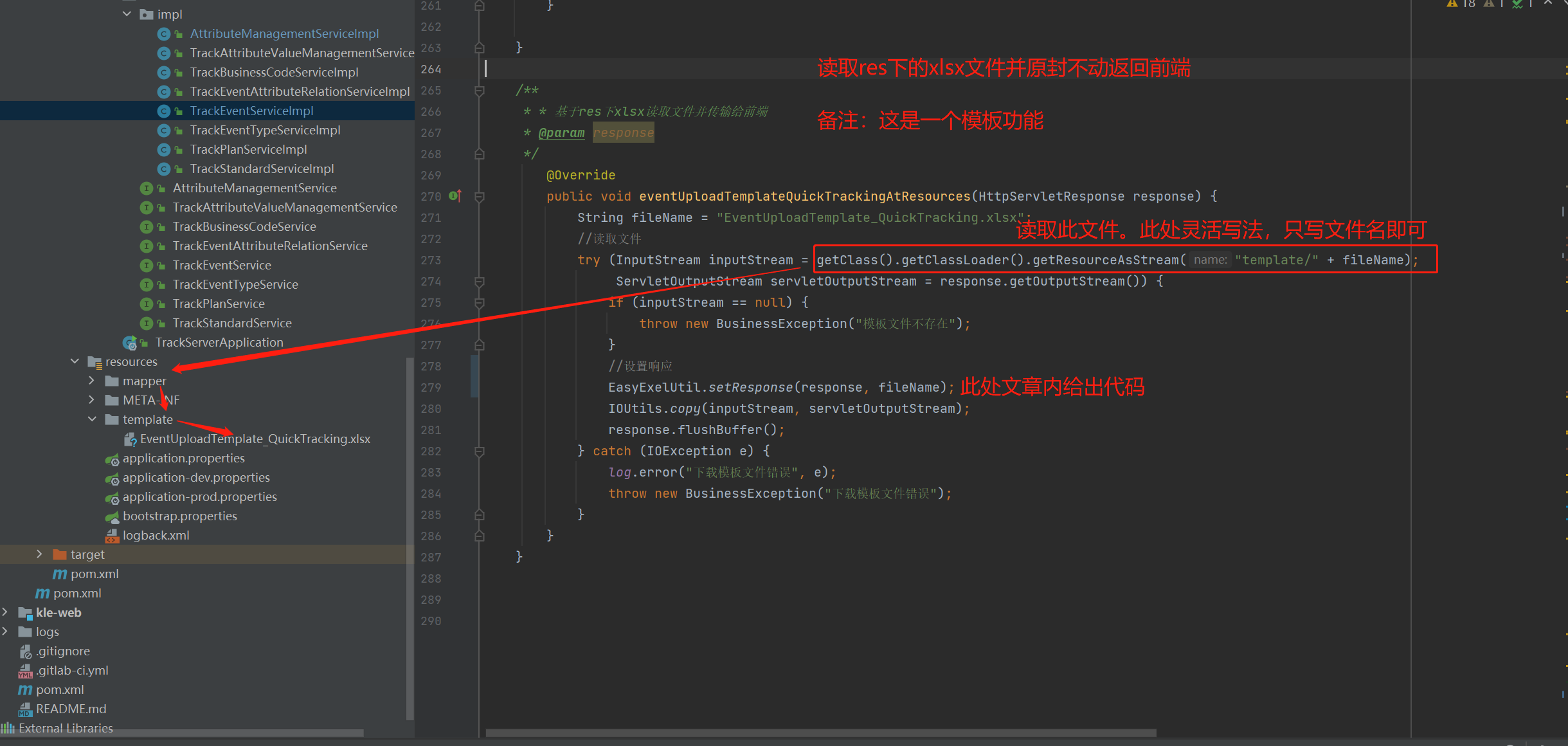
Task: Click the Maven icon of root pom.xml
Action: 25,690
